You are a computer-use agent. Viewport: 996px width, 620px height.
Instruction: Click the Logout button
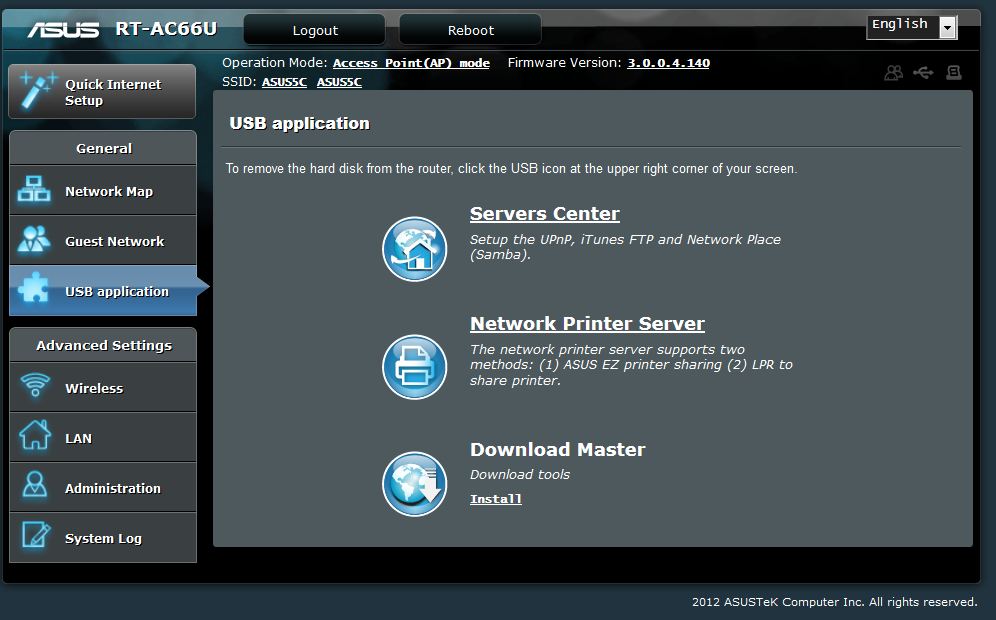click(x=314, y=30)
